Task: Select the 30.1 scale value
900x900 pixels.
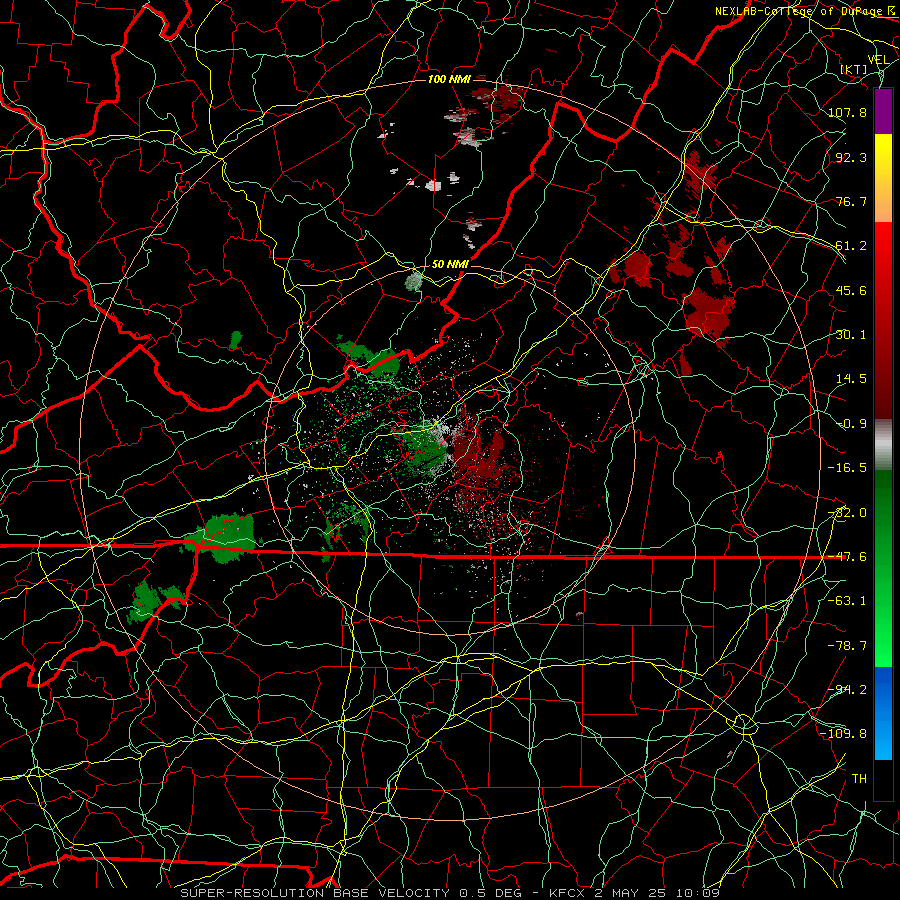Action: [851, 335]
